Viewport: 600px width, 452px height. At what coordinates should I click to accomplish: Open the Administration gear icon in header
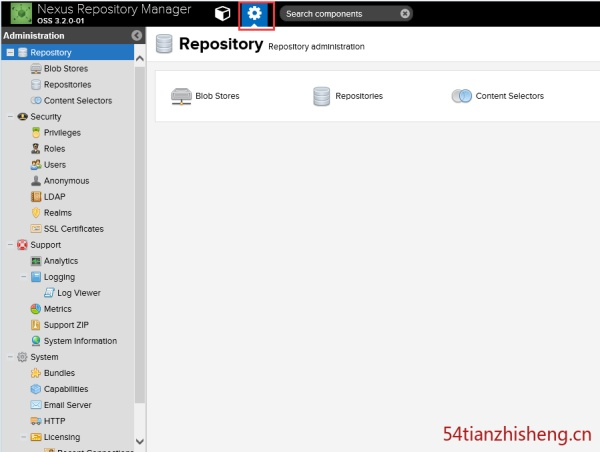[254, 14]
